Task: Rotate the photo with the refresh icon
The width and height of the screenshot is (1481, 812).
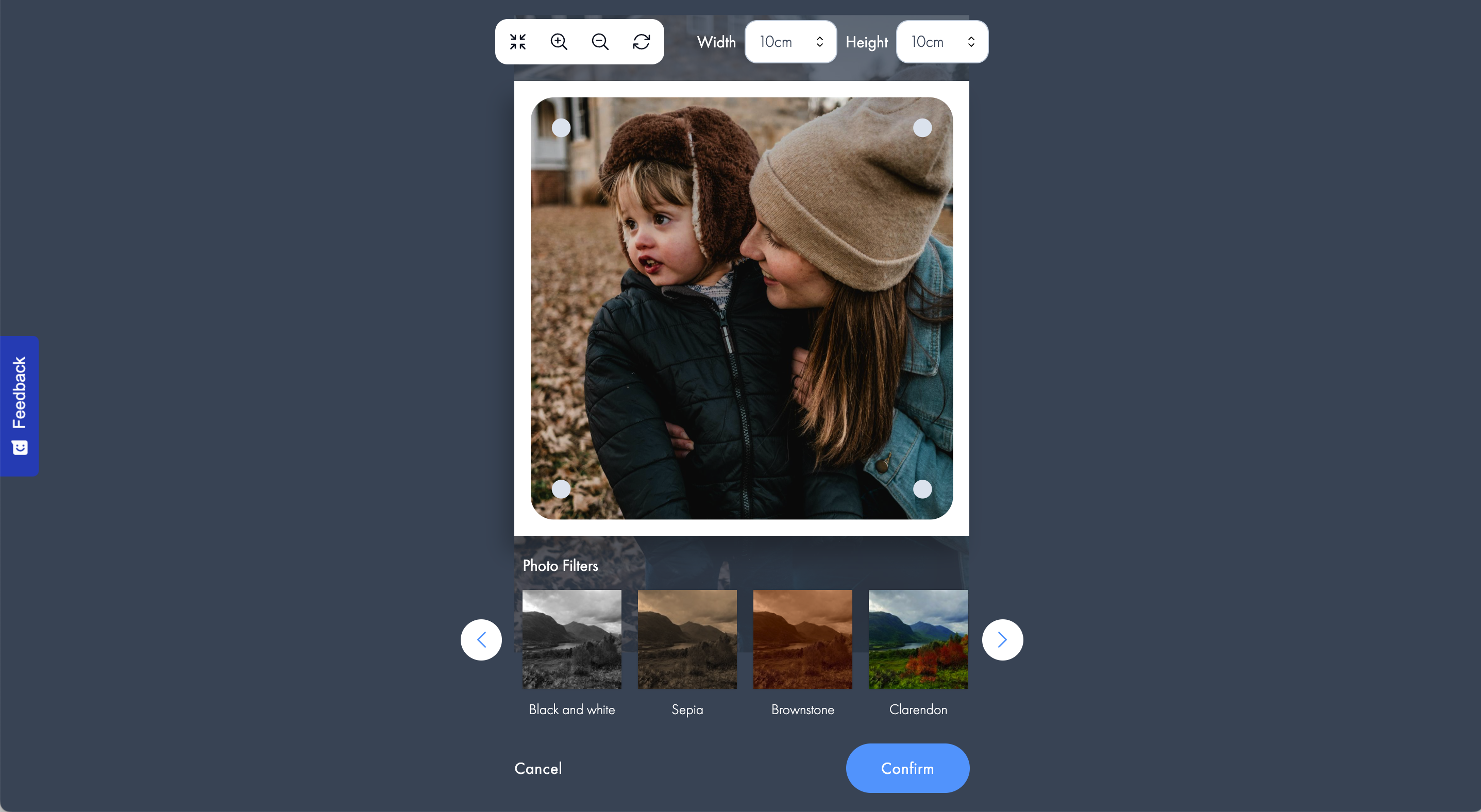Action: (x=641, y=41)
